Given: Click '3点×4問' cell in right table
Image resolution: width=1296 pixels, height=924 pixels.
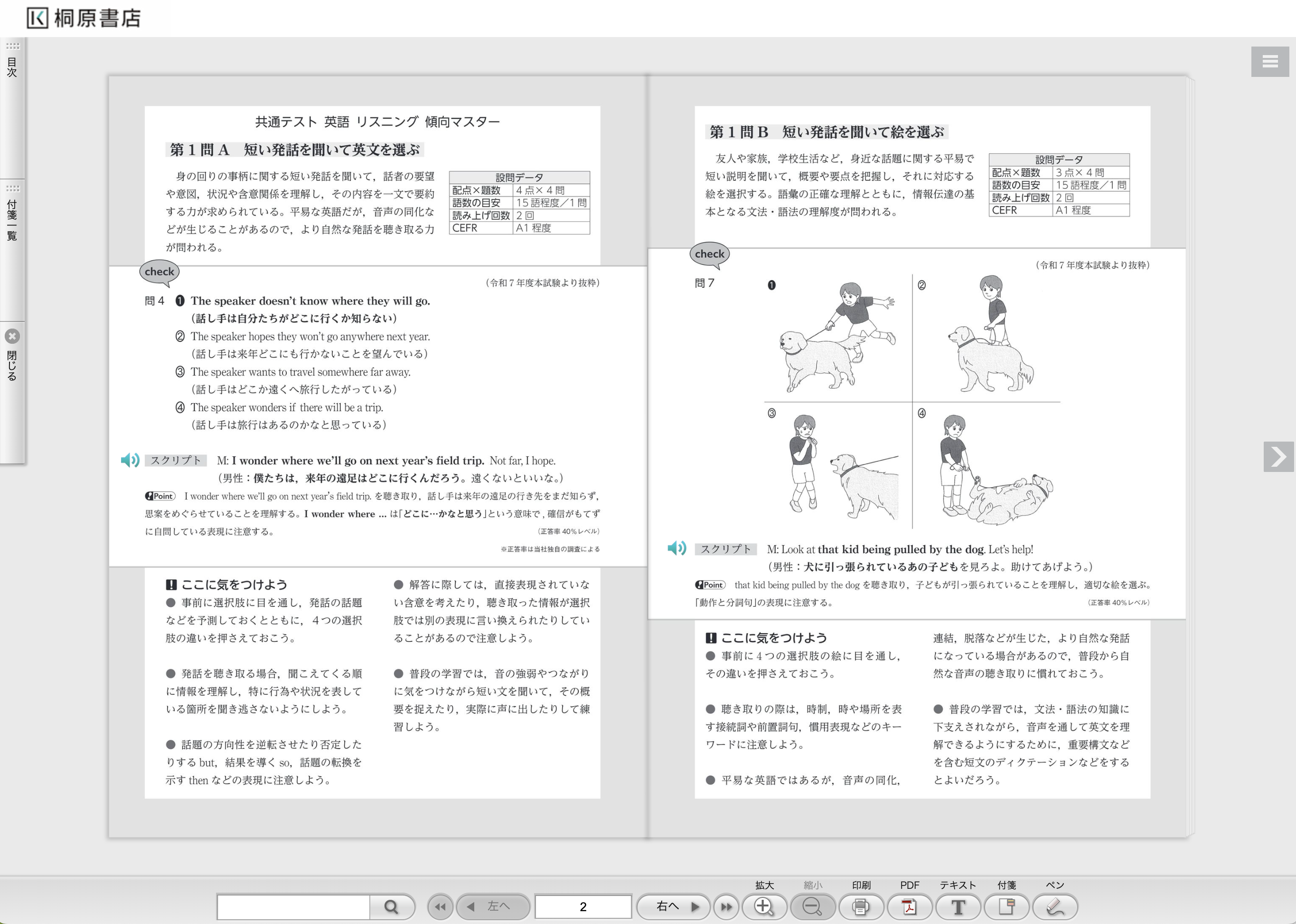Looking at the screenshot, I should tap(1090, 172).
